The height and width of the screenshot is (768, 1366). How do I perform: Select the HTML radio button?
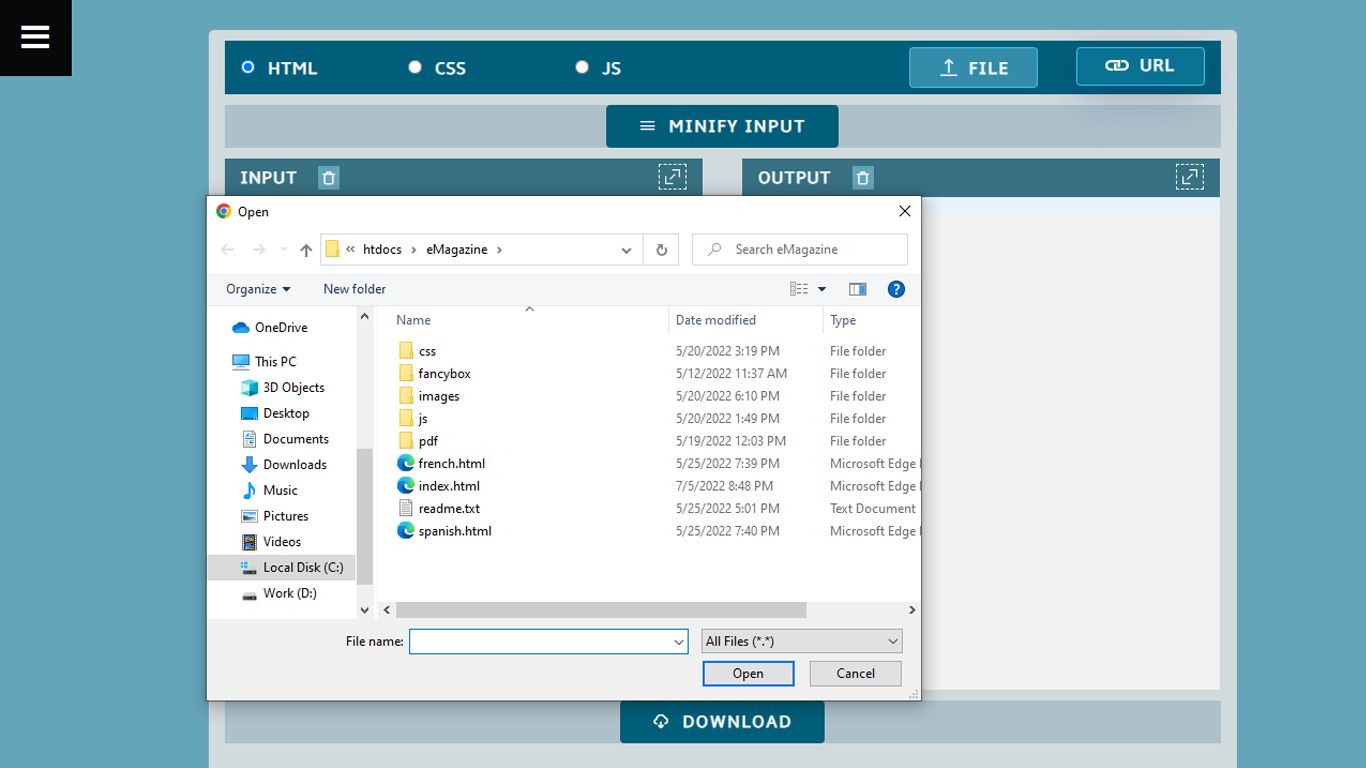[x=248, y=67]
